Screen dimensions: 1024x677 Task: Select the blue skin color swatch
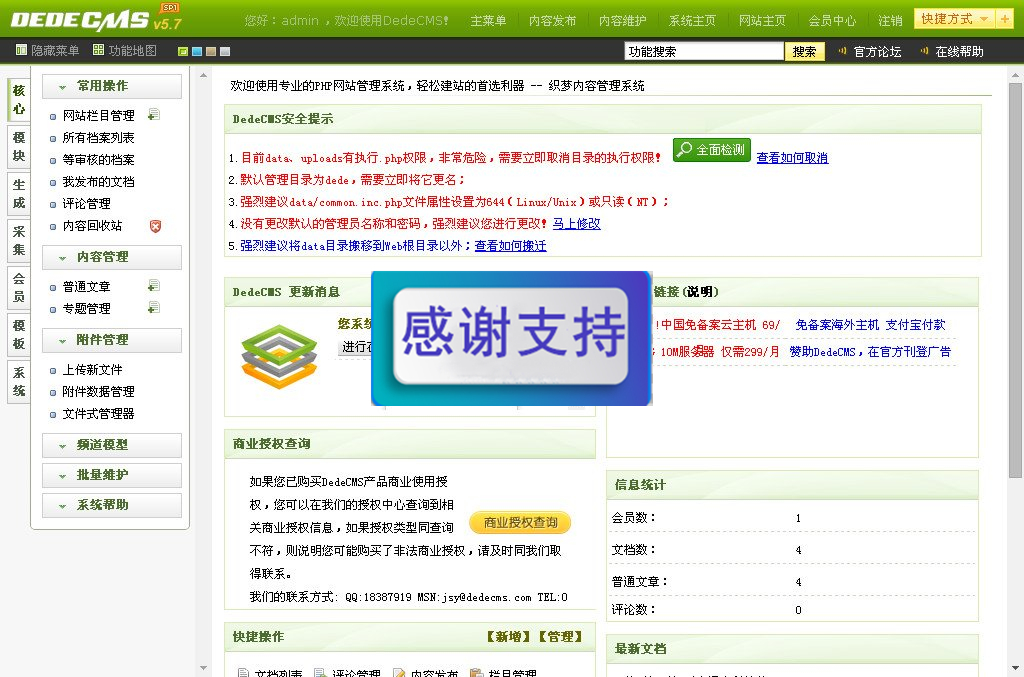pyautogui.click(x=197, y=51)
